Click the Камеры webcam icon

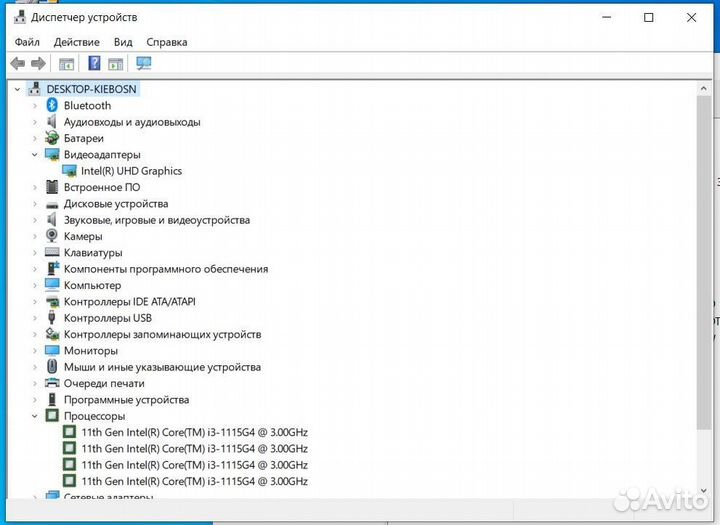click(x=52, y=236)
